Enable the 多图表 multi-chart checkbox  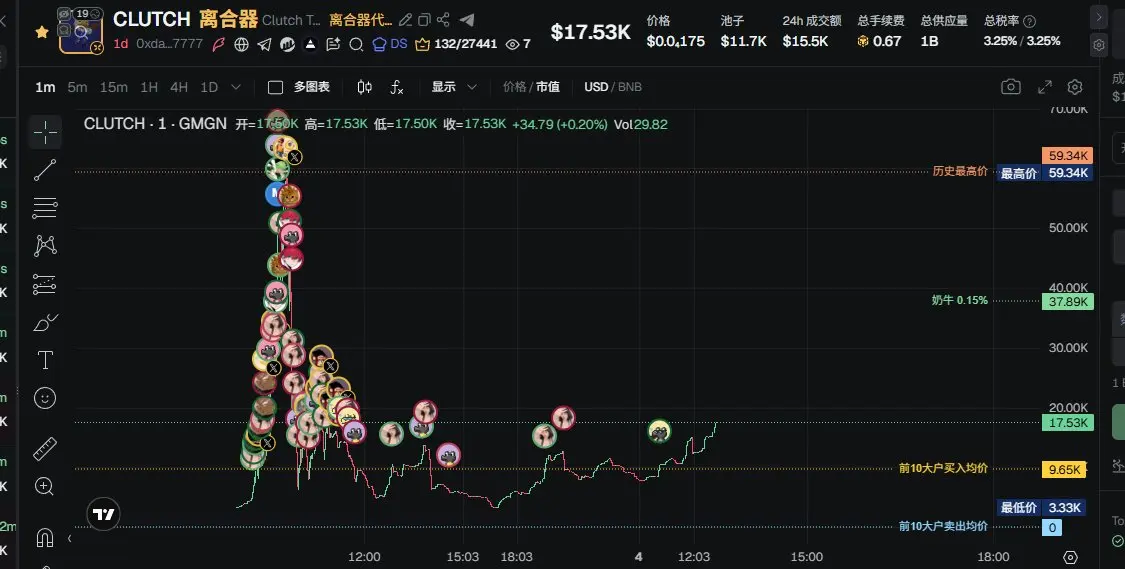click(276, 88)
